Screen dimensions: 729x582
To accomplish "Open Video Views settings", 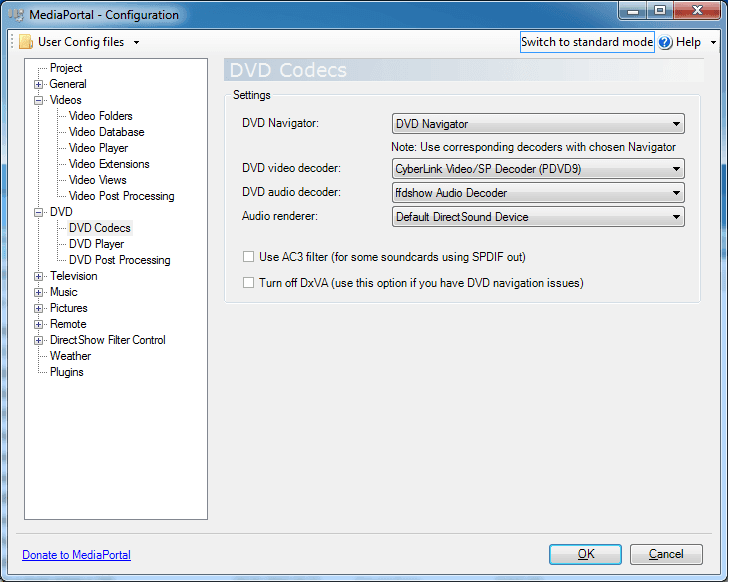I will (97, 180).
